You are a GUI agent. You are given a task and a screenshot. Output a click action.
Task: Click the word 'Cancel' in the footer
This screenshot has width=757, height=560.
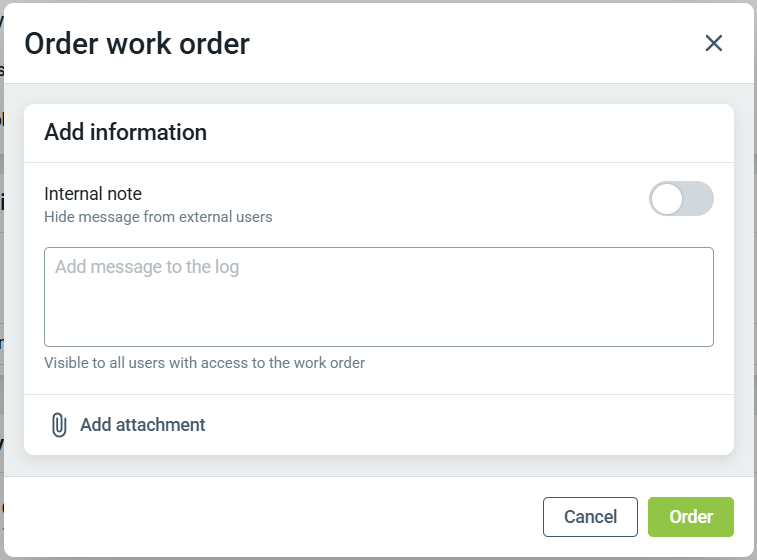tap(590, 517)
